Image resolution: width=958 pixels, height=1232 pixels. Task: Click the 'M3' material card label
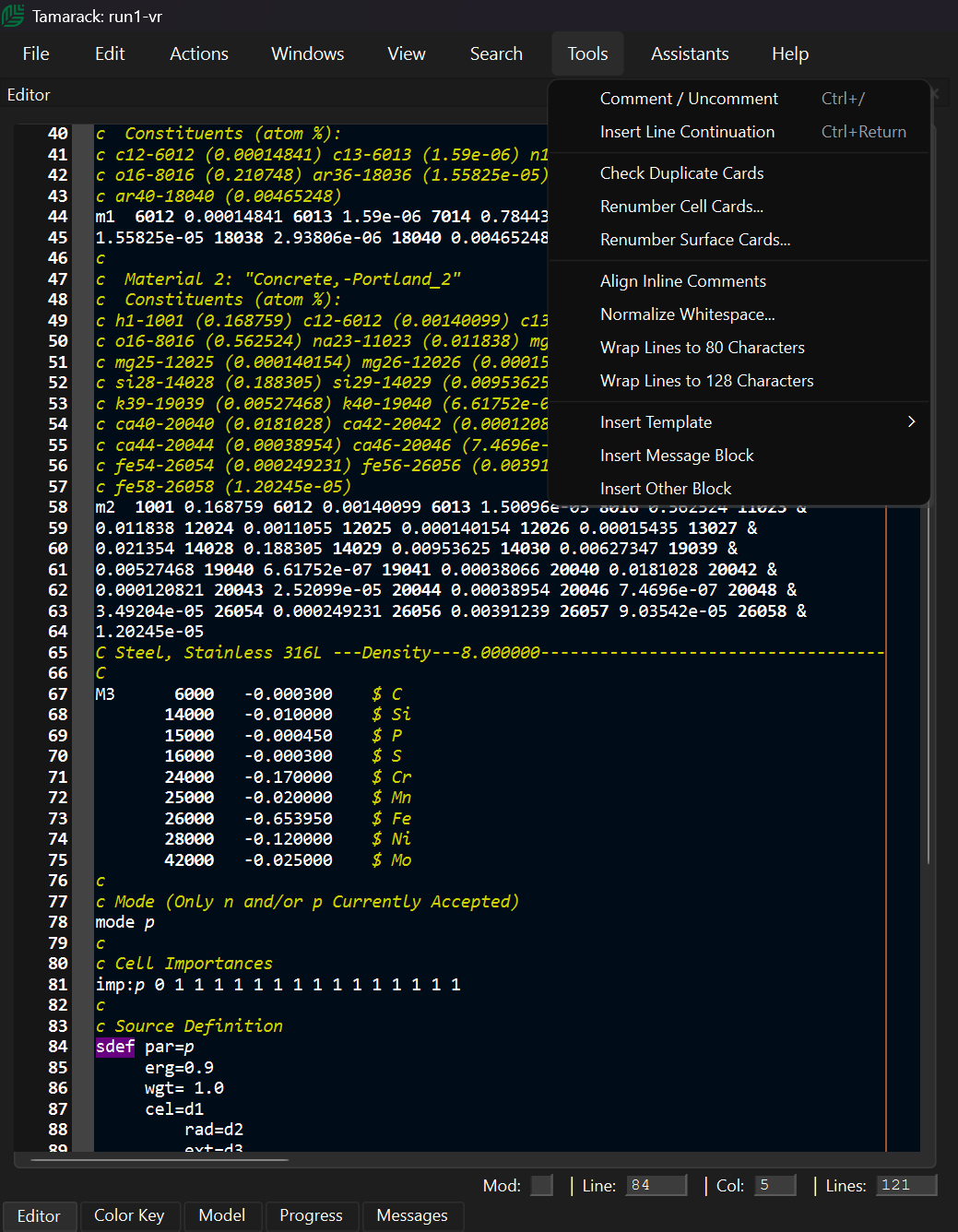pos(105,694)
